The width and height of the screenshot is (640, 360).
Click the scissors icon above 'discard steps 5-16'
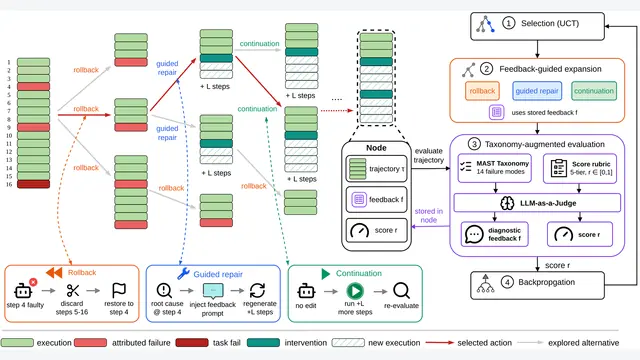pyautogui.click(x=73, y=291)
